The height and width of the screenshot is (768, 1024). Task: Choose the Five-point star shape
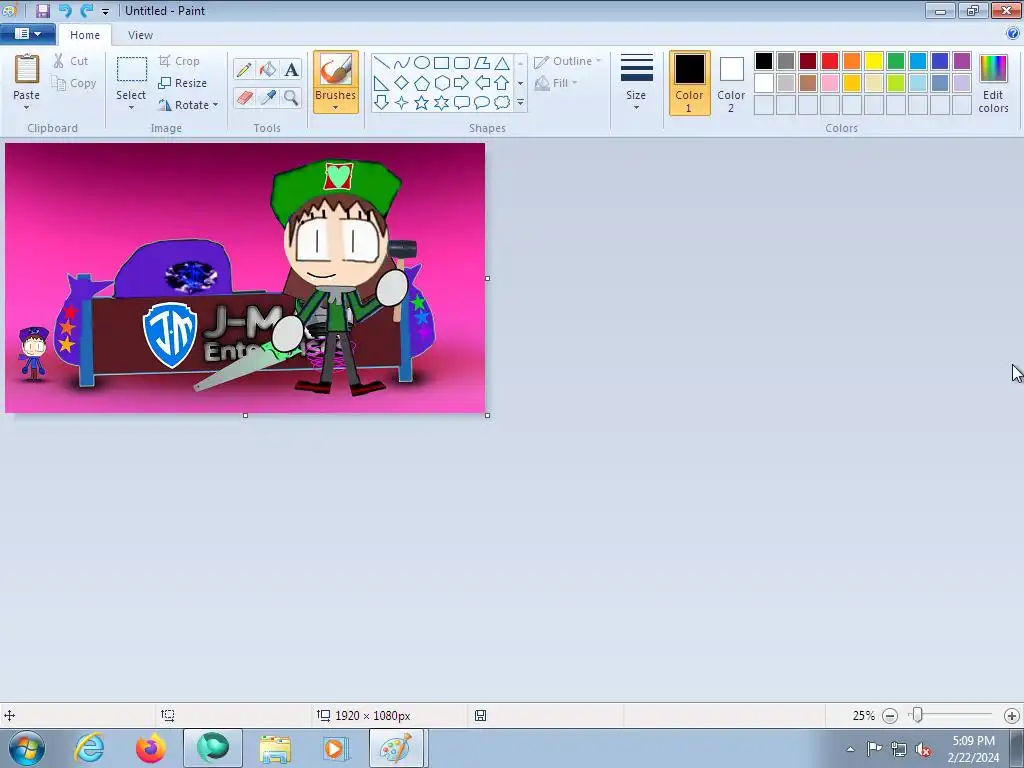click(x=422, y=103)
